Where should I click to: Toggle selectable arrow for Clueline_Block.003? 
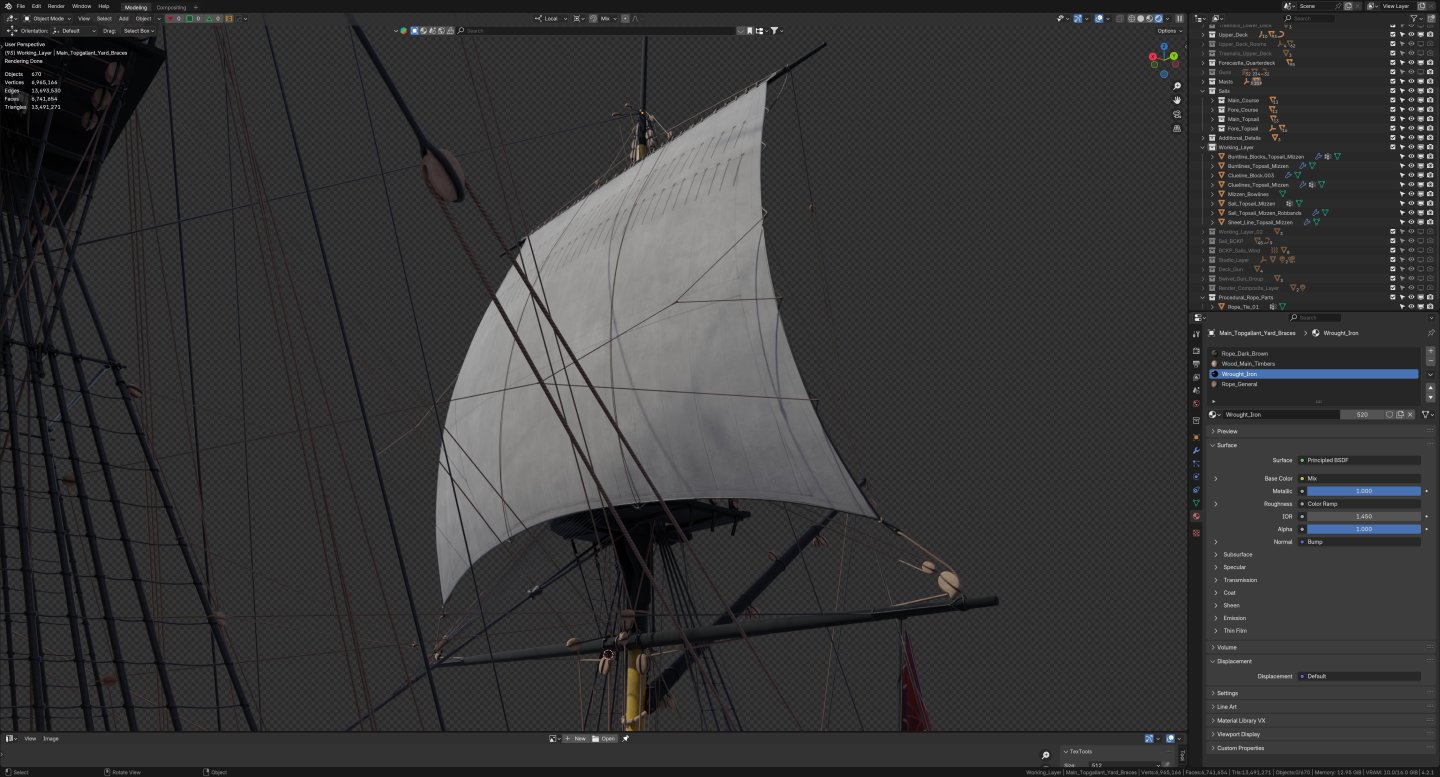coord(1402,175)
